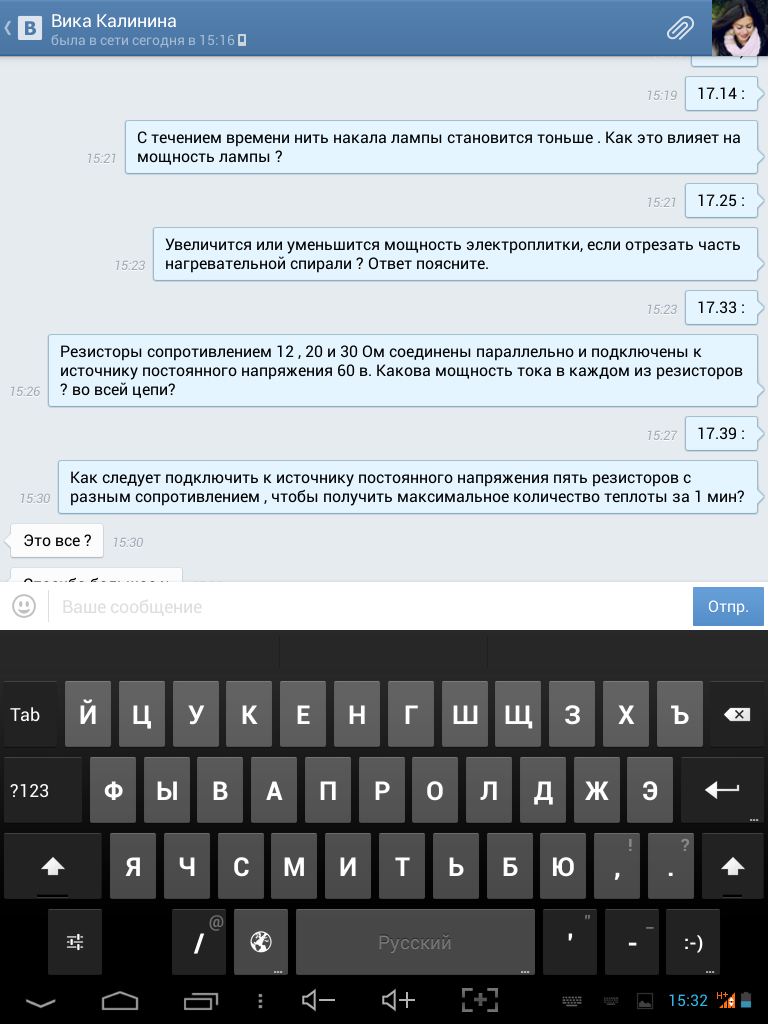Tap the paperclip attachment icon

point(680,28)
